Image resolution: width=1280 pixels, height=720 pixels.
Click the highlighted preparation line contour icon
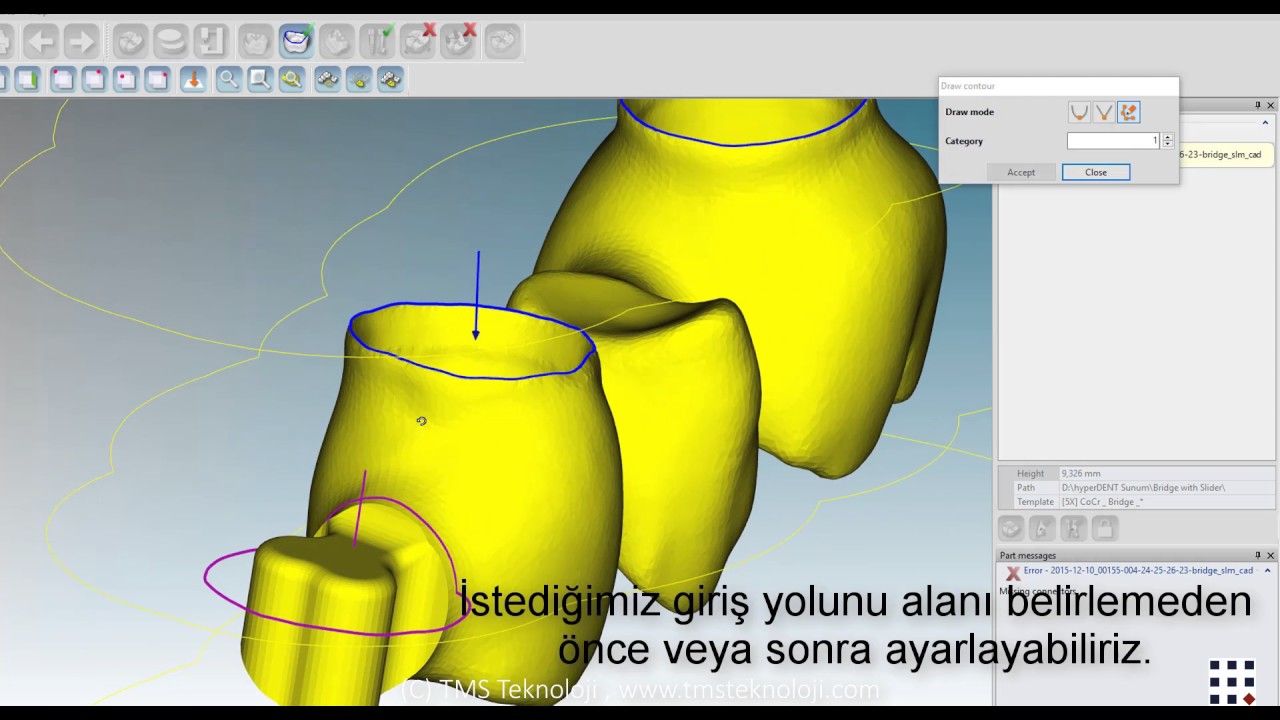pyautogui.click(x=296, y=41)
